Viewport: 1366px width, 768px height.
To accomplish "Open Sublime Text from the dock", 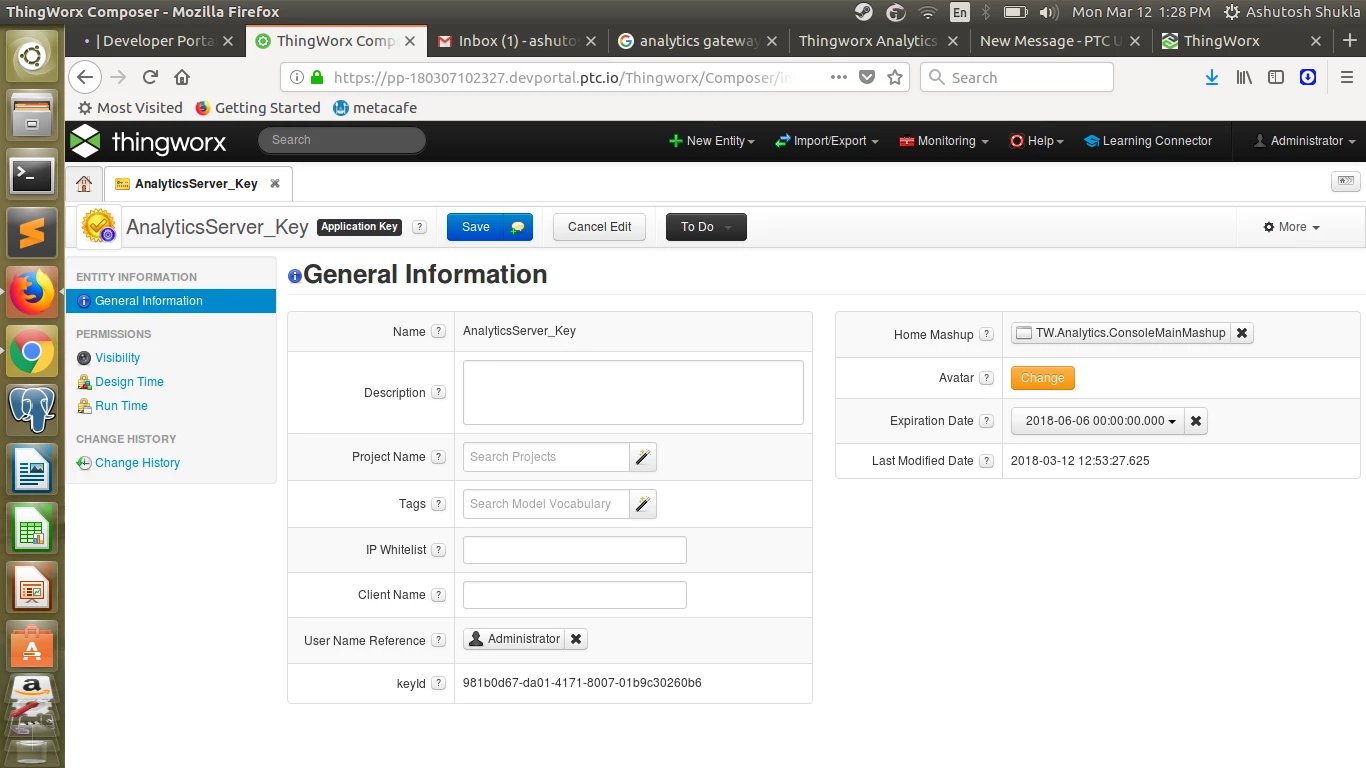I will coord(32,234).
